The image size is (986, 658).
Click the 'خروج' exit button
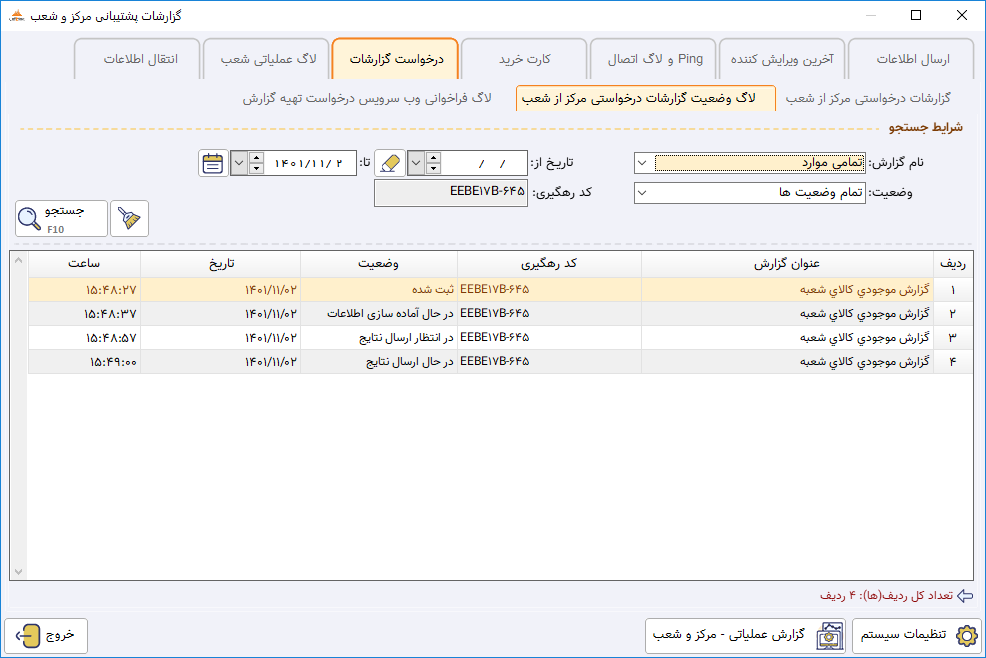click(x=46, y=635)
